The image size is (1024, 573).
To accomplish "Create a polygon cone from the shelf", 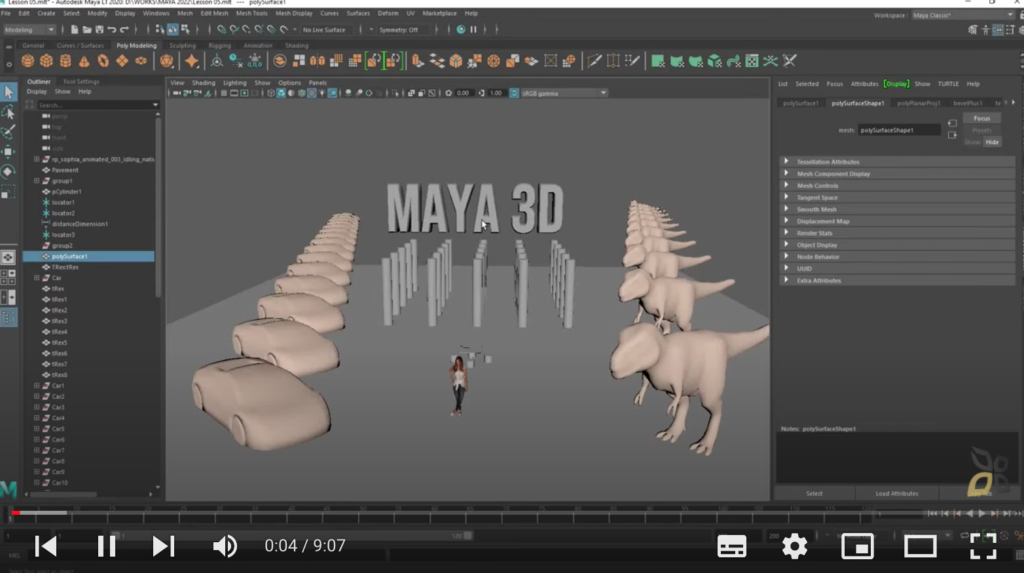I will click(84, 61).
